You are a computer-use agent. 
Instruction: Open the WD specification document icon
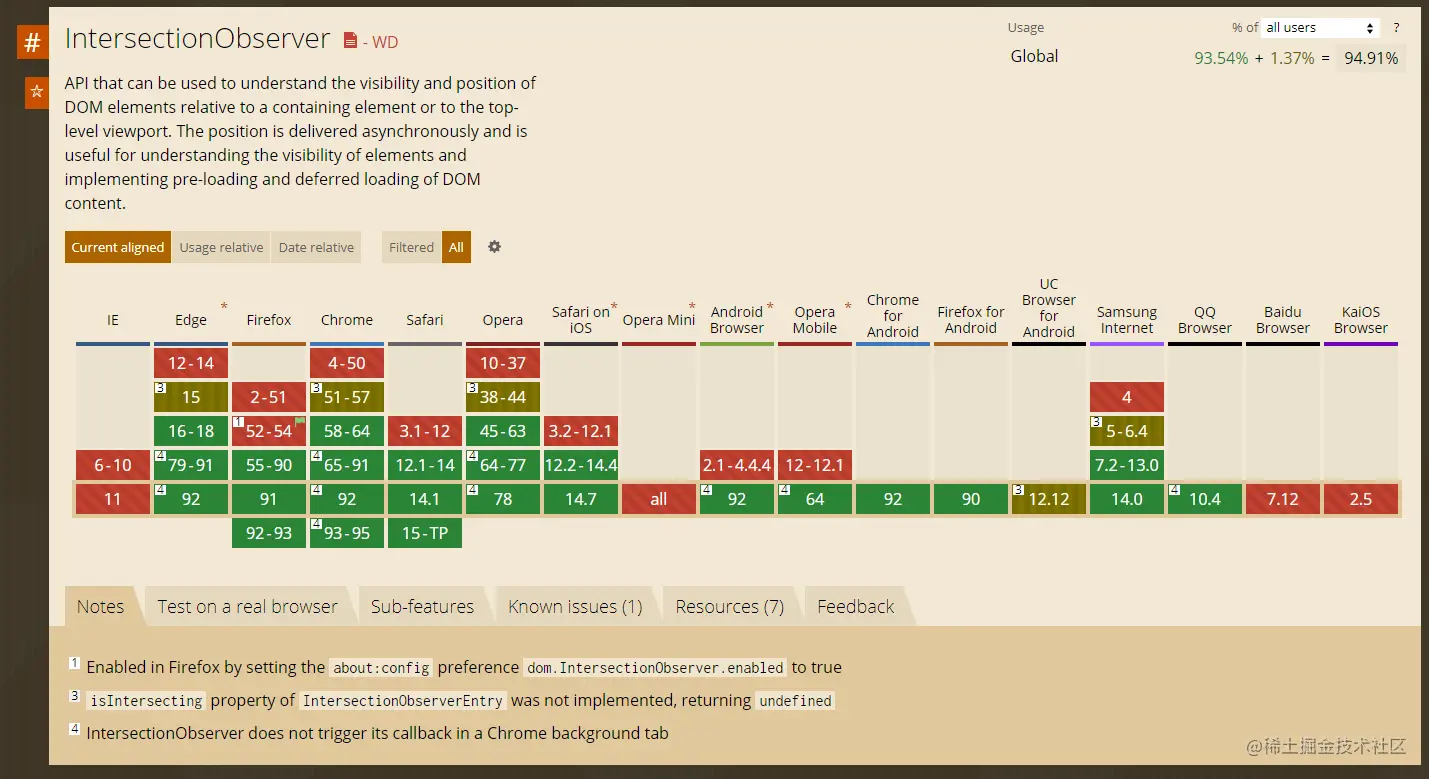tap(350, 41)
